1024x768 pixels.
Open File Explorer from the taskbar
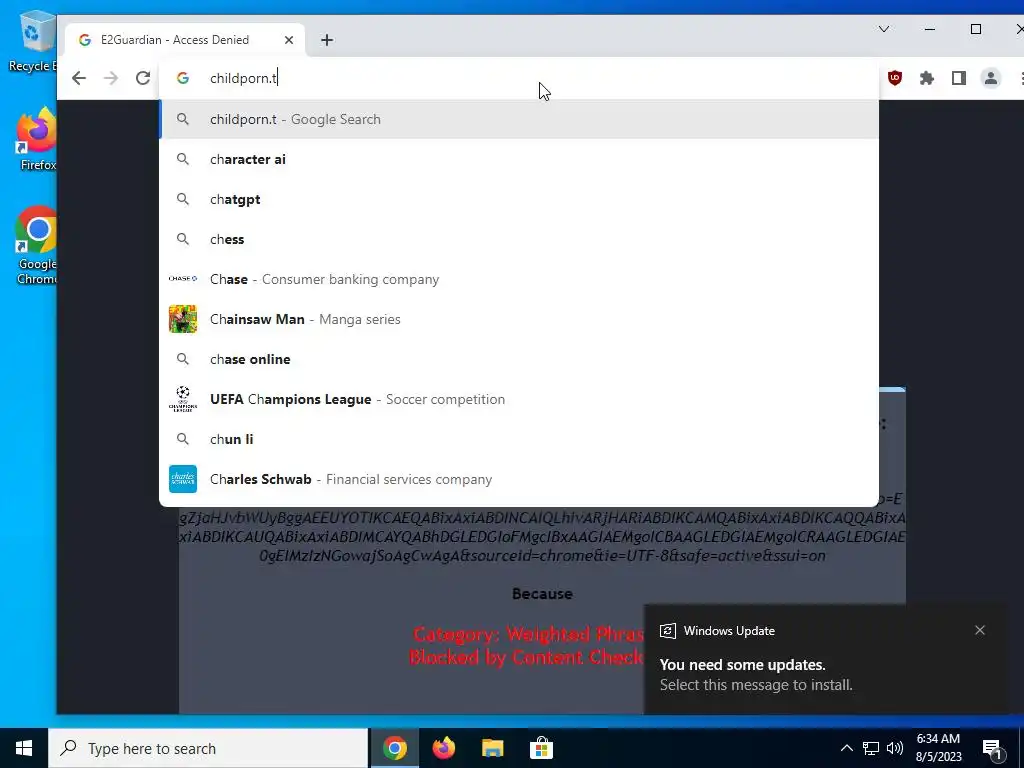[492, 748]
